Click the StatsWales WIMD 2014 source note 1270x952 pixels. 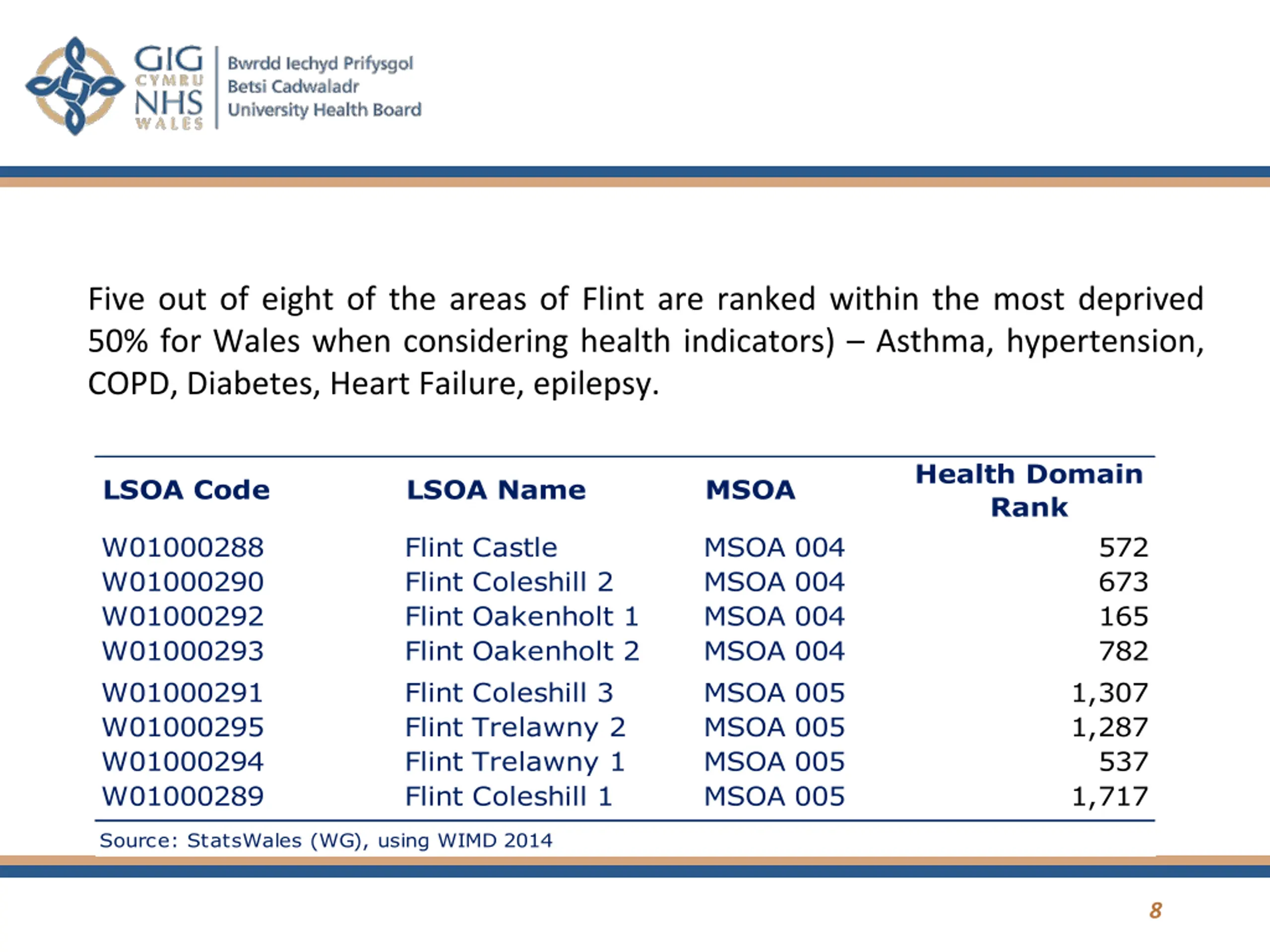point(325,840)
